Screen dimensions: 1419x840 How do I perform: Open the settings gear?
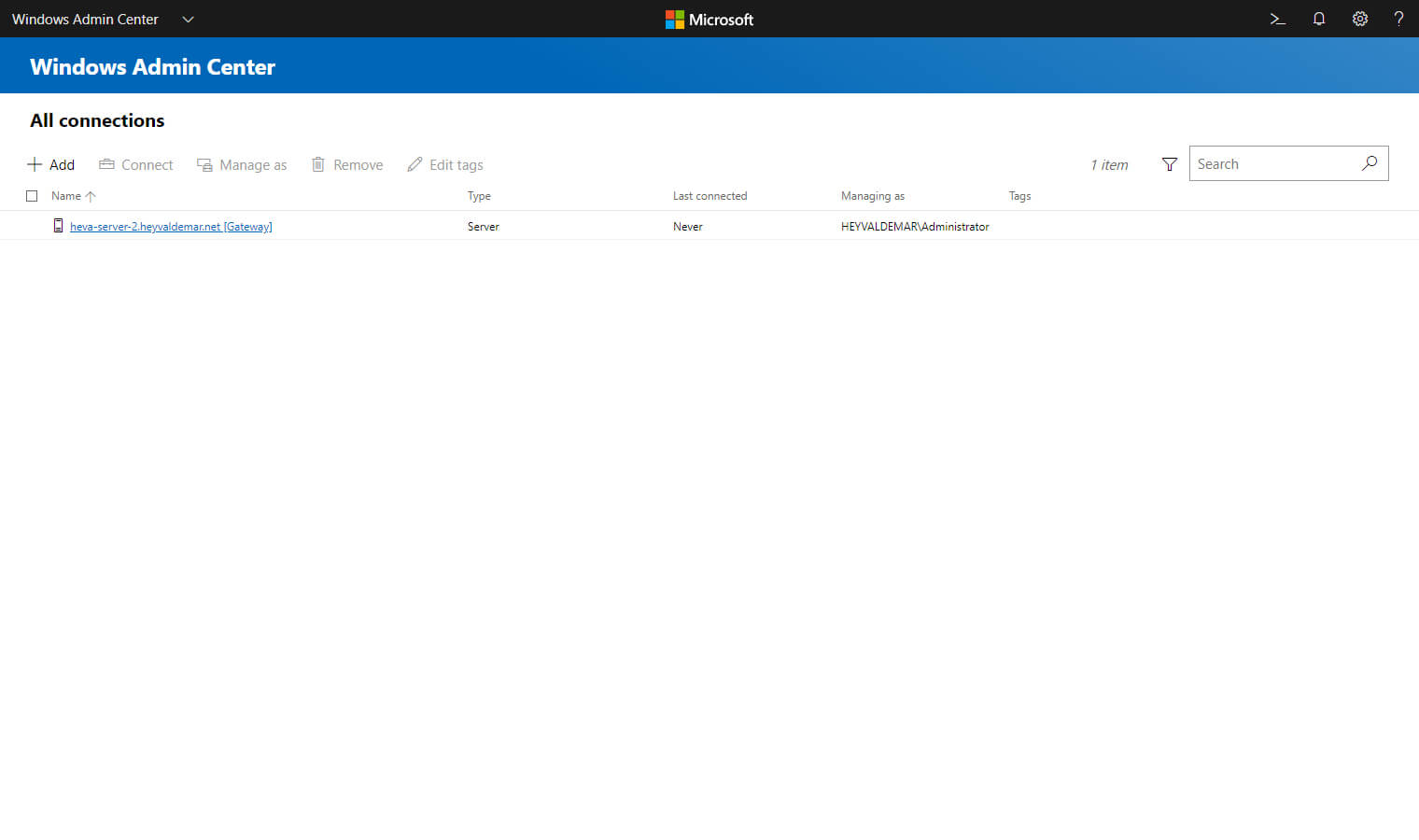1360,19
